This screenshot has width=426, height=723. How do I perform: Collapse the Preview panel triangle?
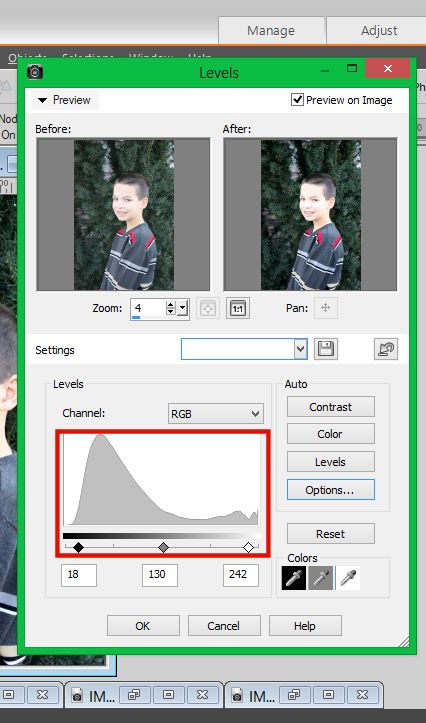43,100
